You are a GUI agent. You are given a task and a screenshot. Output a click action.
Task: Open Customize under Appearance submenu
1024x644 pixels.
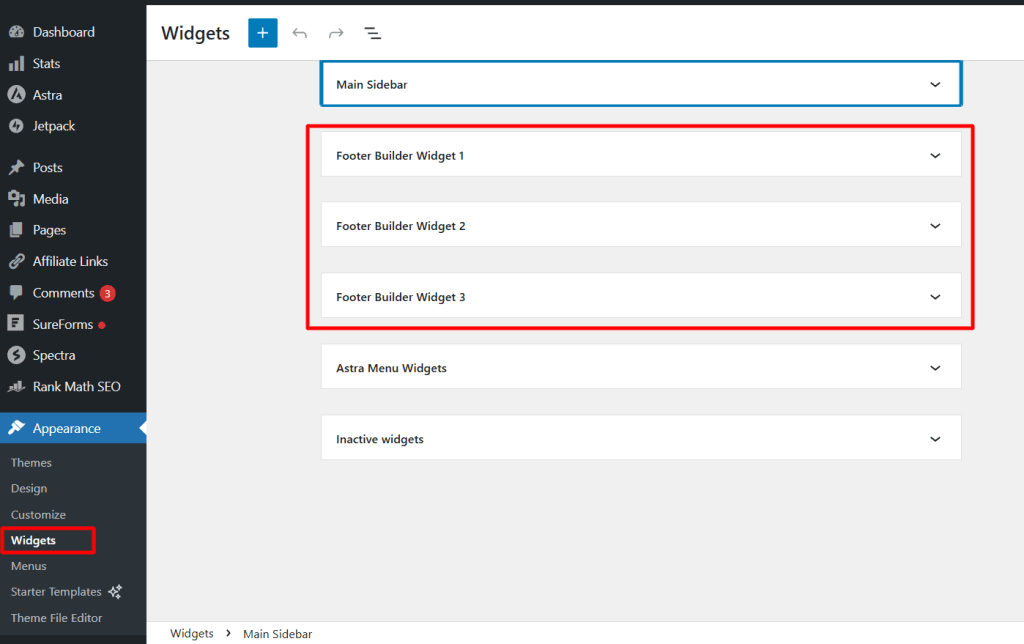coord(38,515)
